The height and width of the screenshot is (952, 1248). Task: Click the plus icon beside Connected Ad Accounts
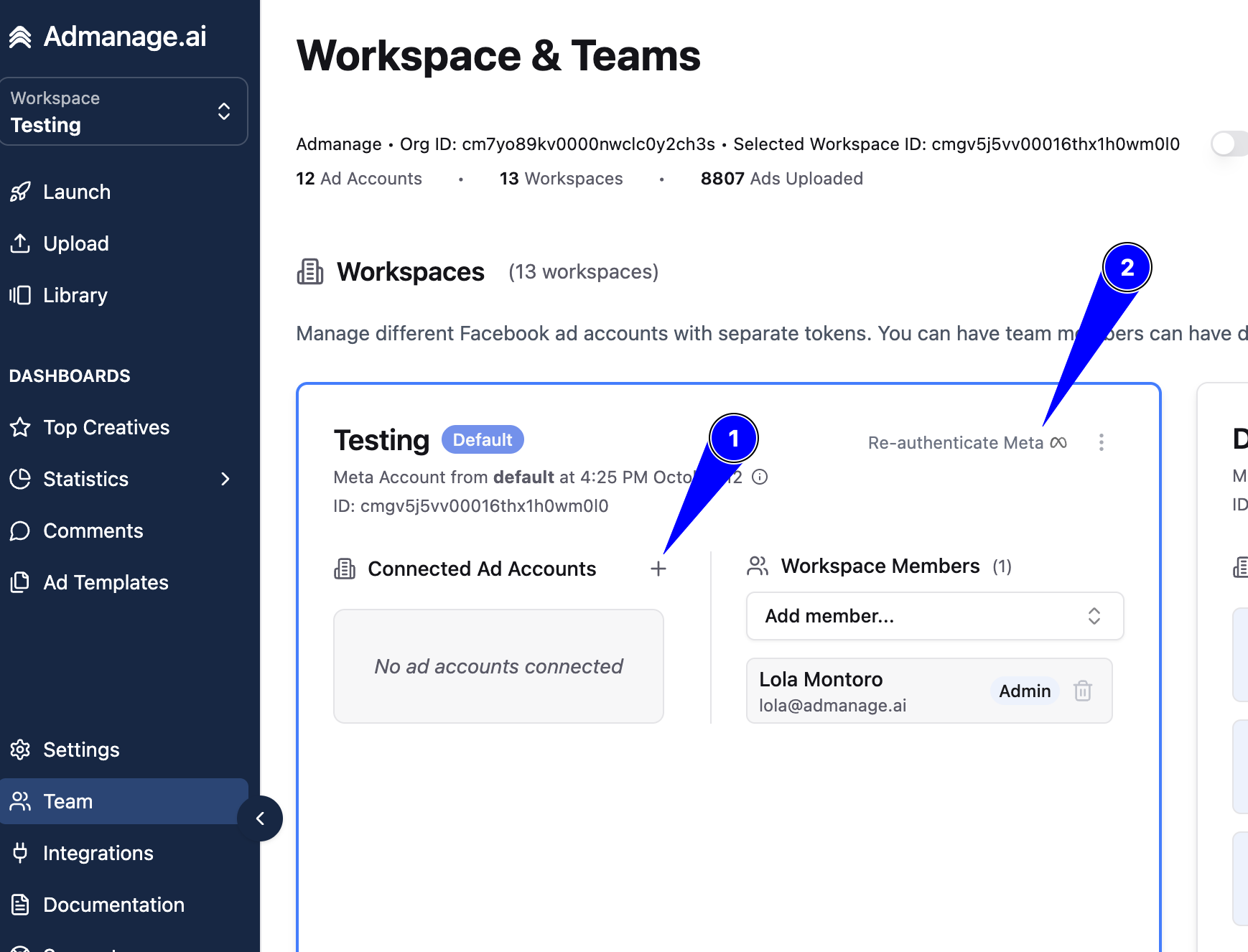click(x=658, y=569)
